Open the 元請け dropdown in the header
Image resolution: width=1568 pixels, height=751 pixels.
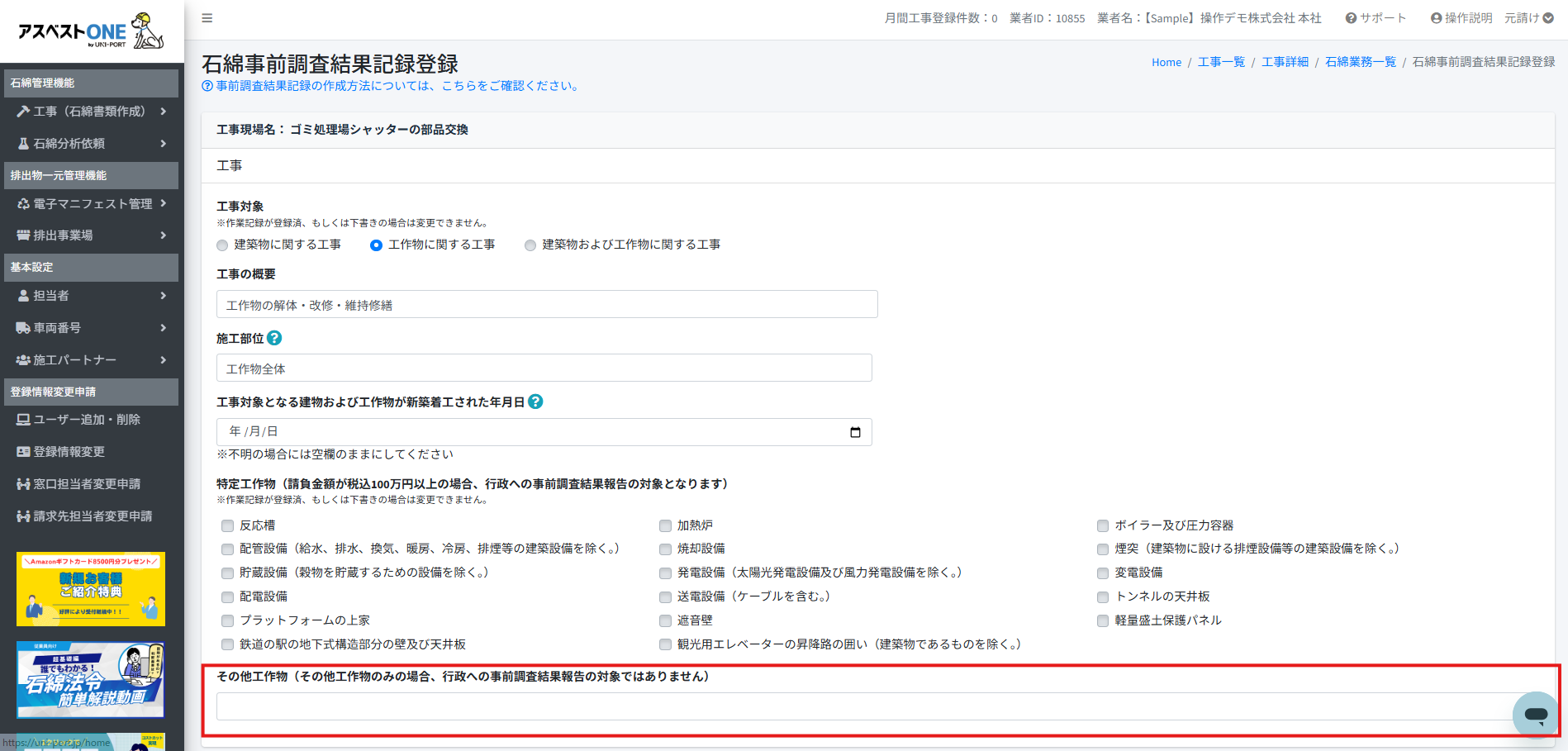coord(1528,18)
